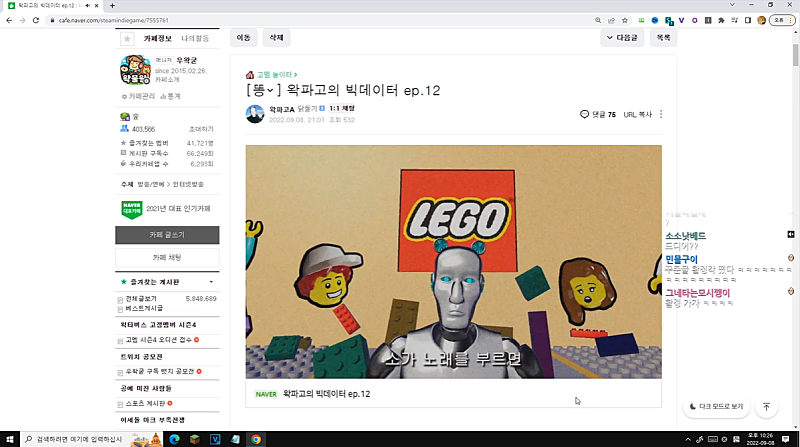The height and width of the screenshot is (447, 800).
Task: Open the Minecraft block taskbar icon
Action: pos(194,439)
